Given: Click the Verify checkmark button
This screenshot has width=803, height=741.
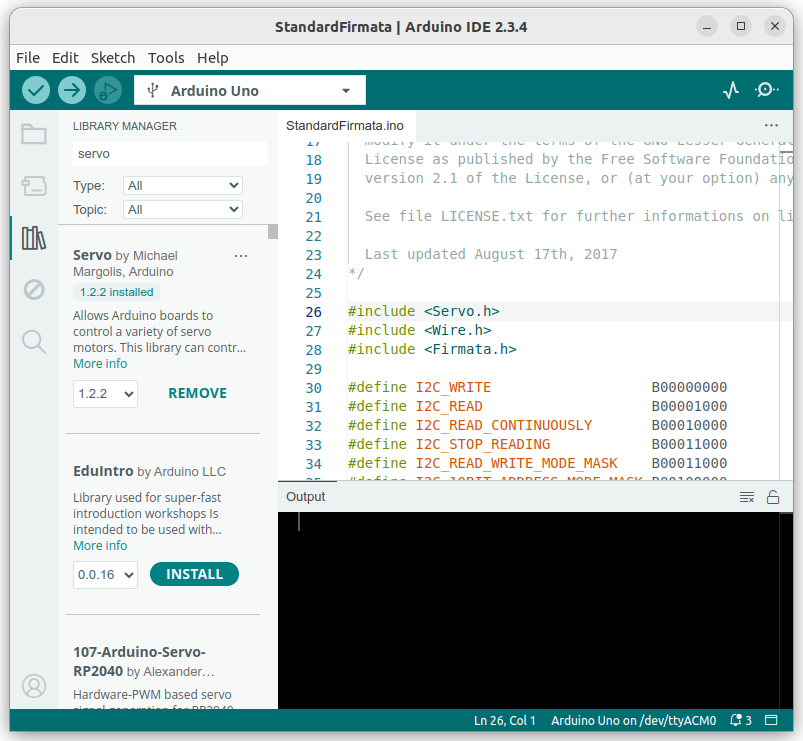Looking at the screenshot, I should click(x=36, y=90).
